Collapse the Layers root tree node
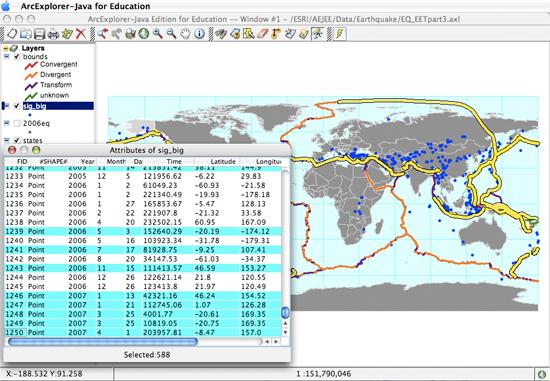The height and width of the screenshot is (381, 550). 5,48
